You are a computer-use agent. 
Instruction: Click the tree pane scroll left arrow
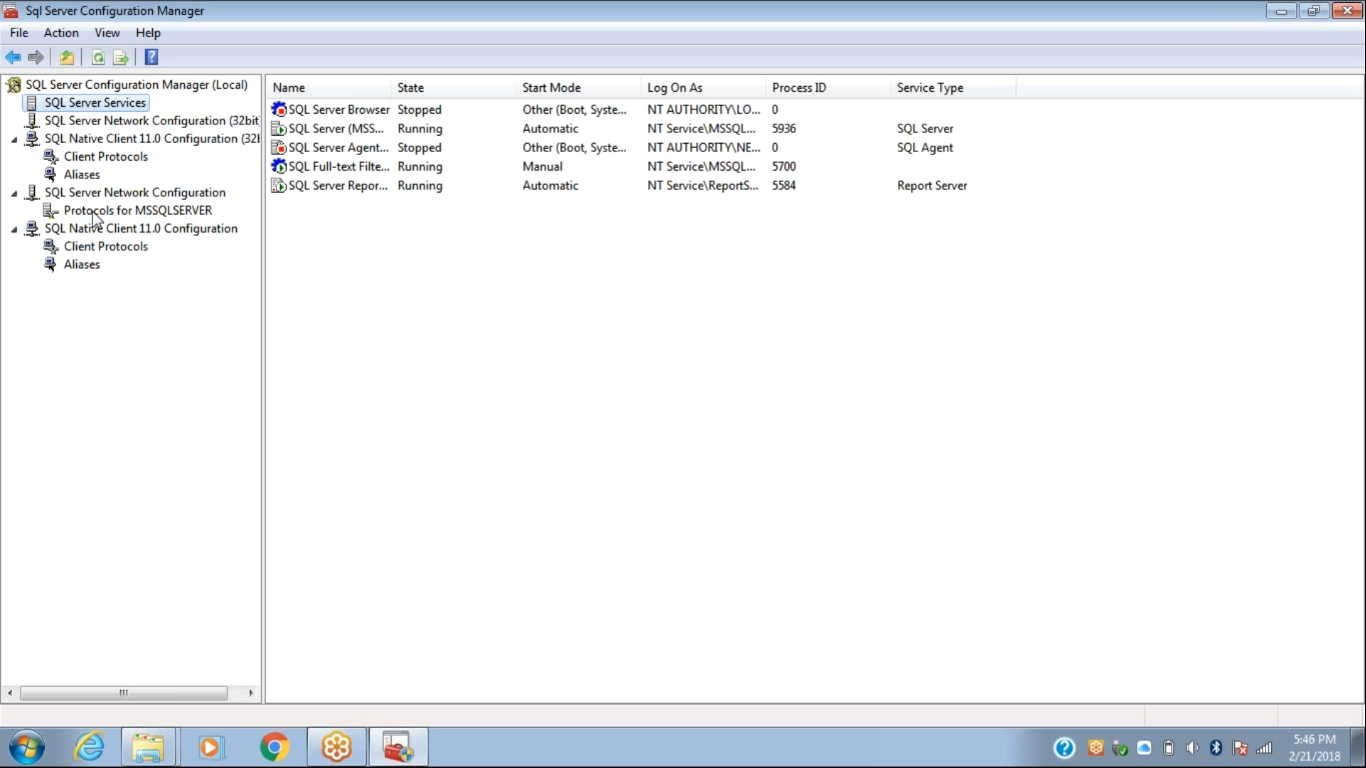(x=10, y=693)
